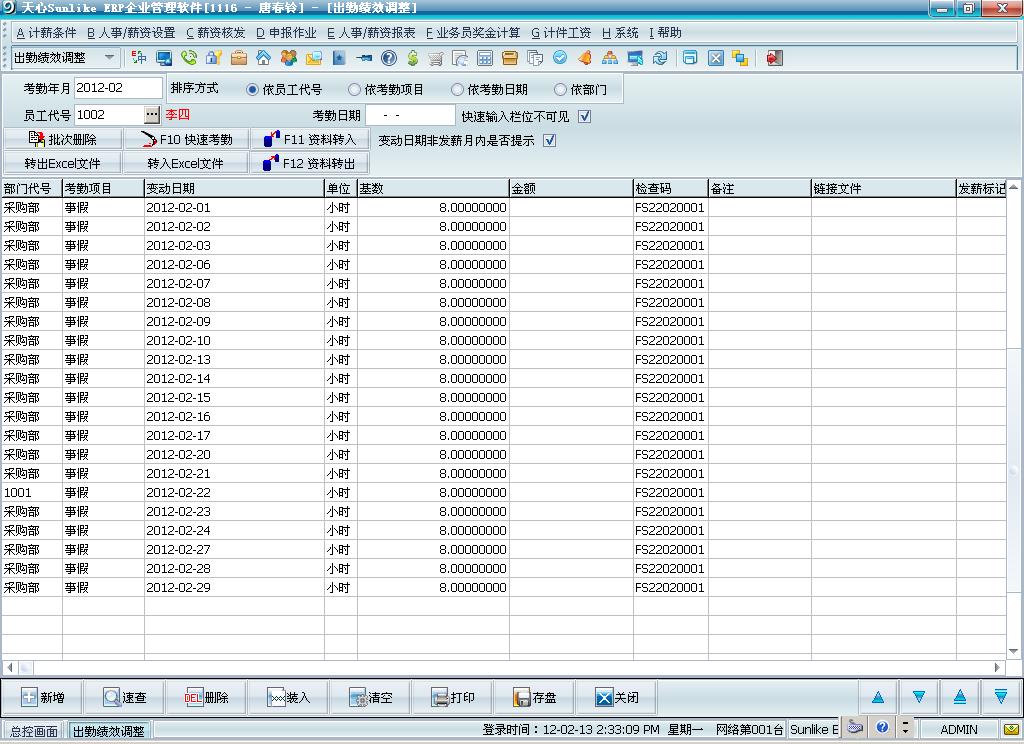This screenshot has height=744, width=1024.
Task: Toggle 变动日期非发薪月内是否提示 checkbox
Action: (x=550, y=140)
